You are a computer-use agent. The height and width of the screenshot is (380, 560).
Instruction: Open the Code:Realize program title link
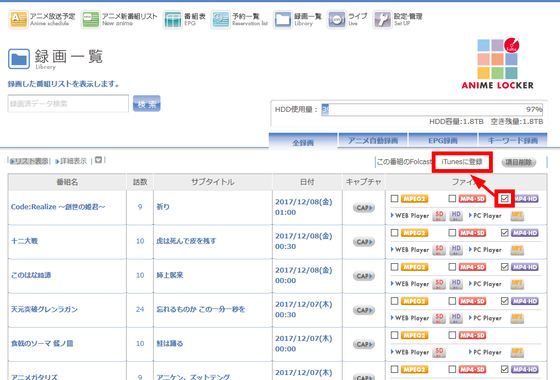pyautogui.click(x=58, y=207)
